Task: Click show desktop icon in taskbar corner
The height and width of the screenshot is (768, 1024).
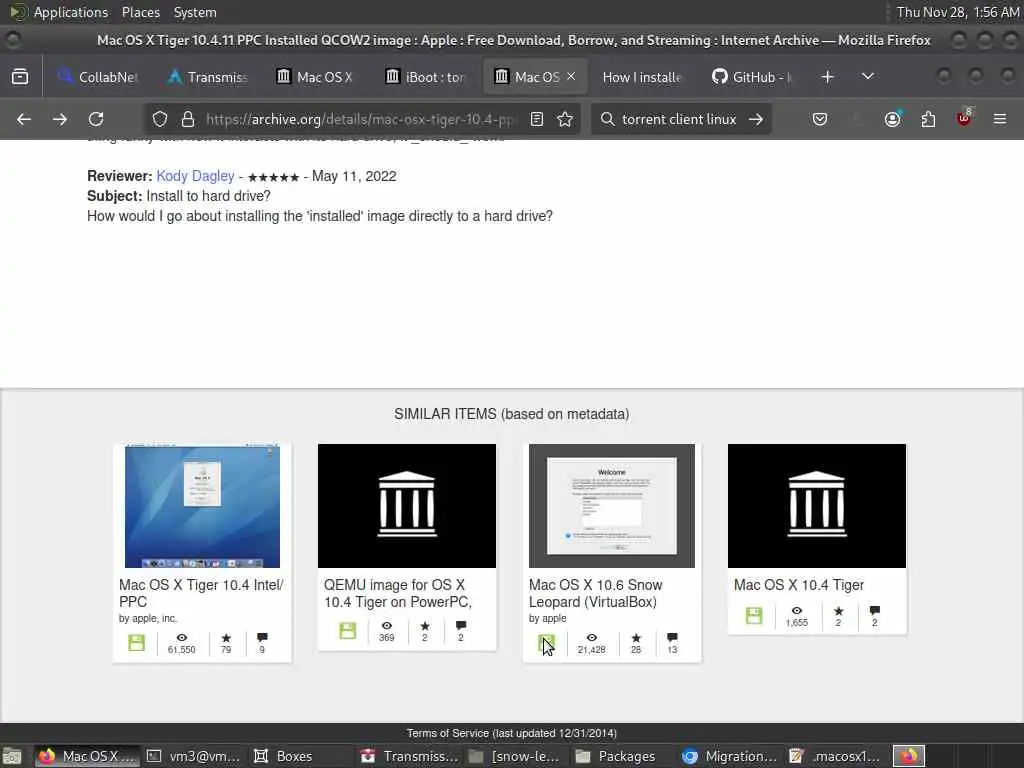Action: (12, 756)
